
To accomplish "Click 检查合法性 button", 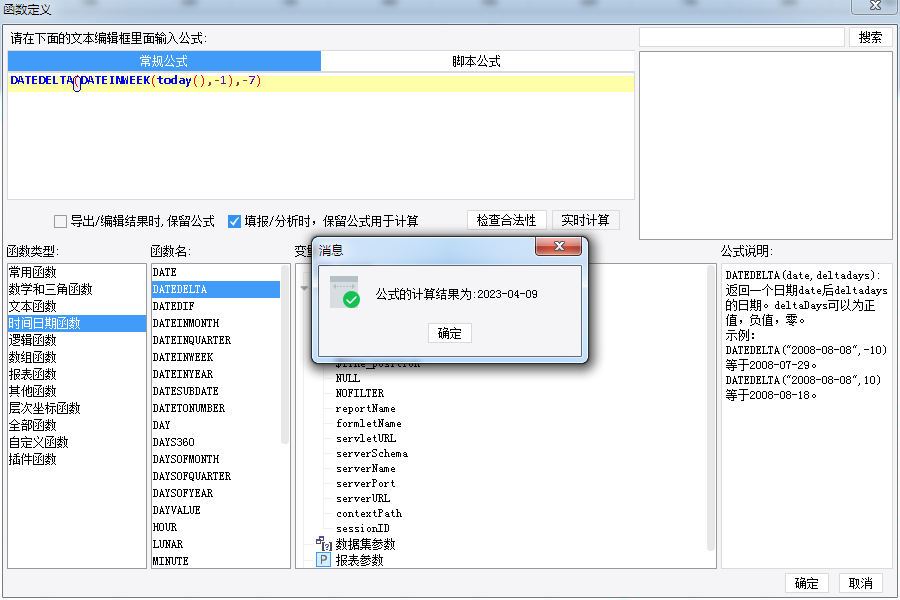I will click(506, 220).
